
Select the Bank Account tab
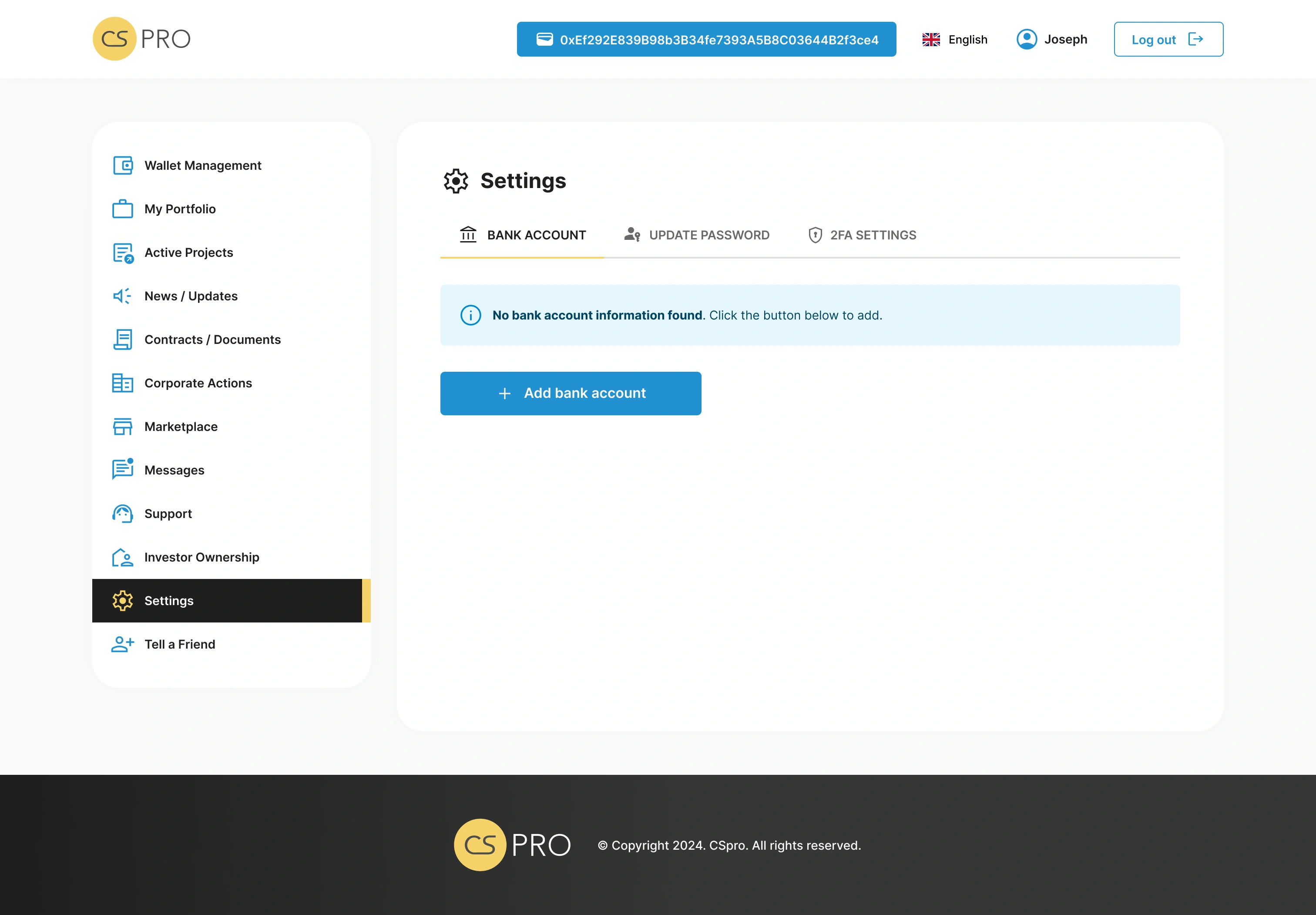522,235
